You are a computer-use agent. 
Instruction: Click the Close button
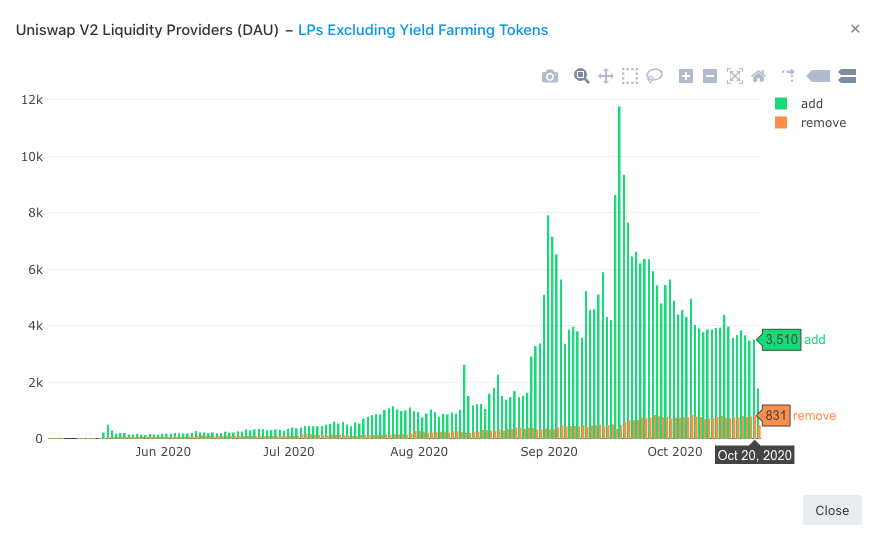(x=832, y=510)
